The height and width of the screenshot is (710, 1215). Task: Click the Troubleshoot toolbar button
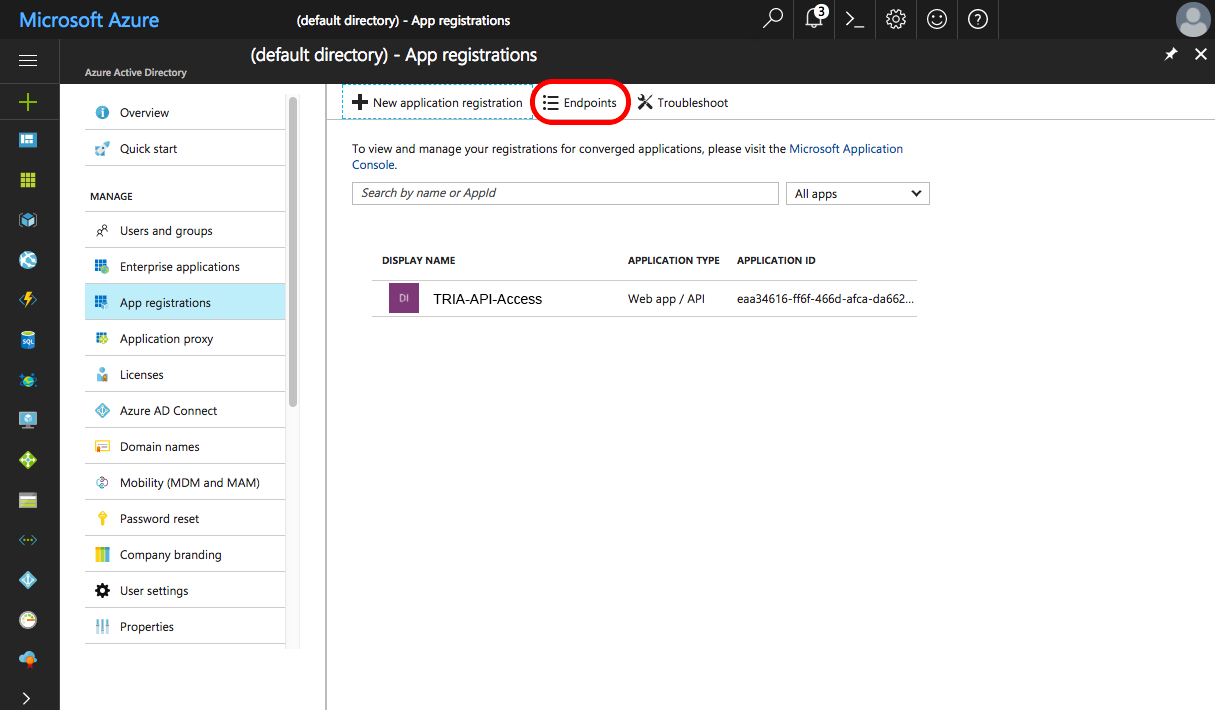point(683,103)
